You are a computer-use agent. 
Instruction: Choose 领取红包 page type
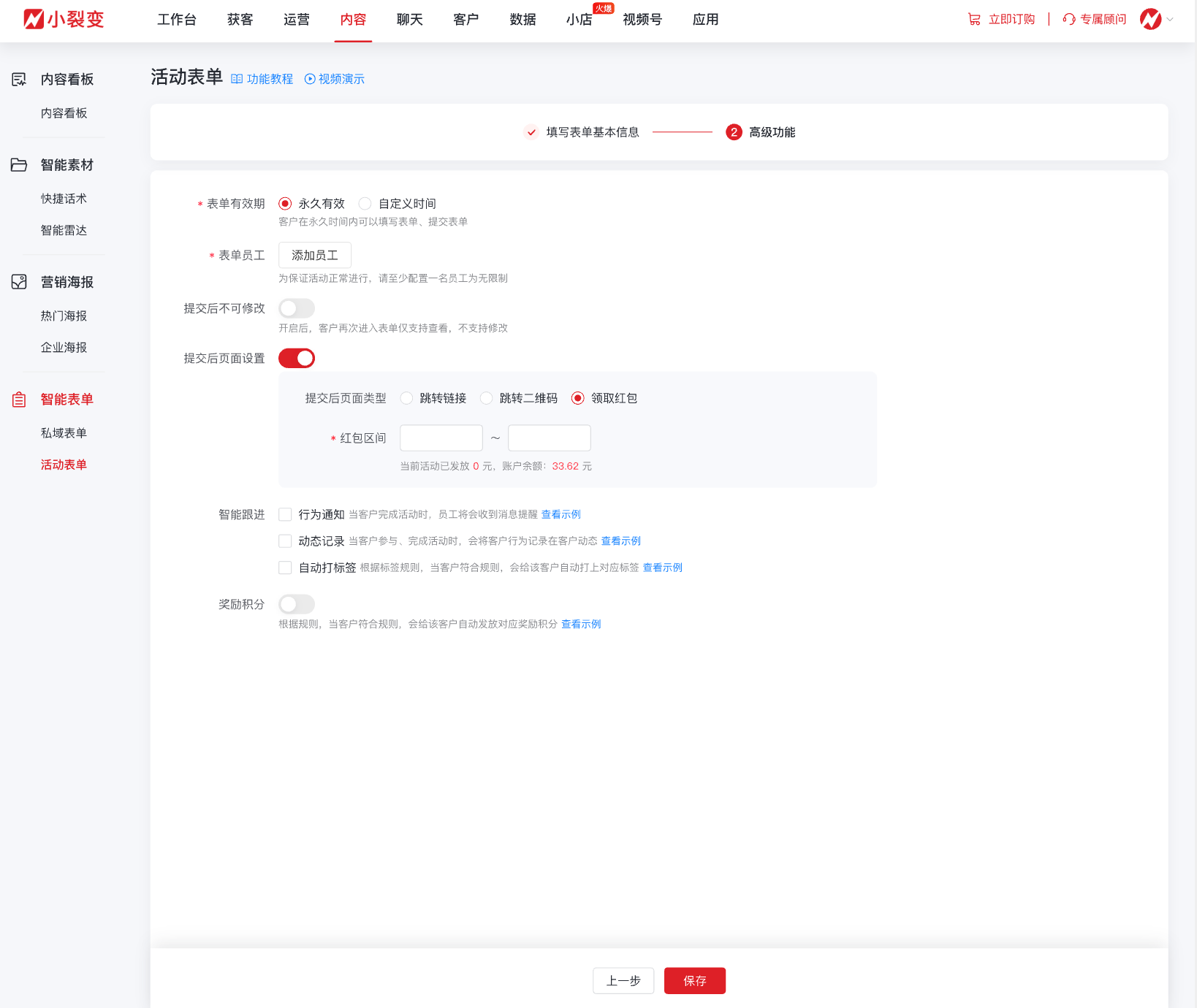click(578, 398)
